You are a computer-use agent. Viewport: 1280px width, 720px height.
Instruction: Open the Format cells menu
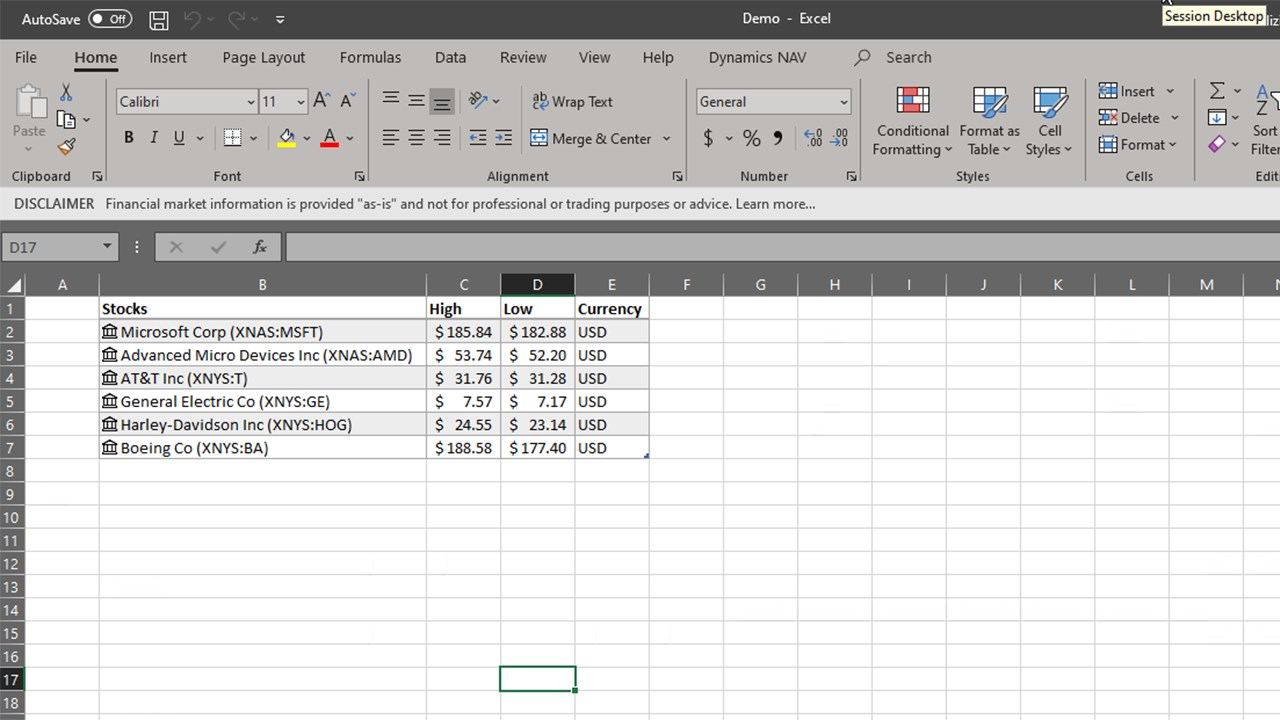(x=1138, y=145)
